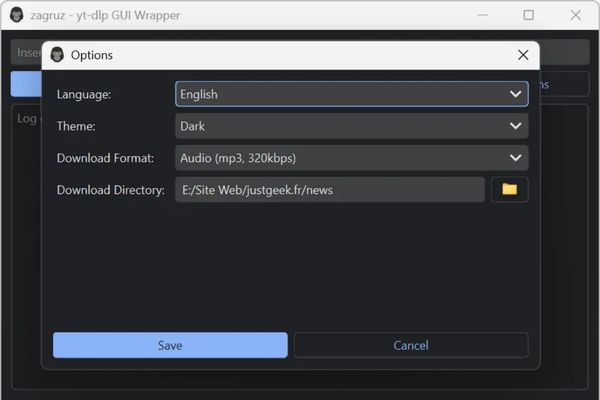
Task: Close the Options dialog with X
Action: [522, 55]
